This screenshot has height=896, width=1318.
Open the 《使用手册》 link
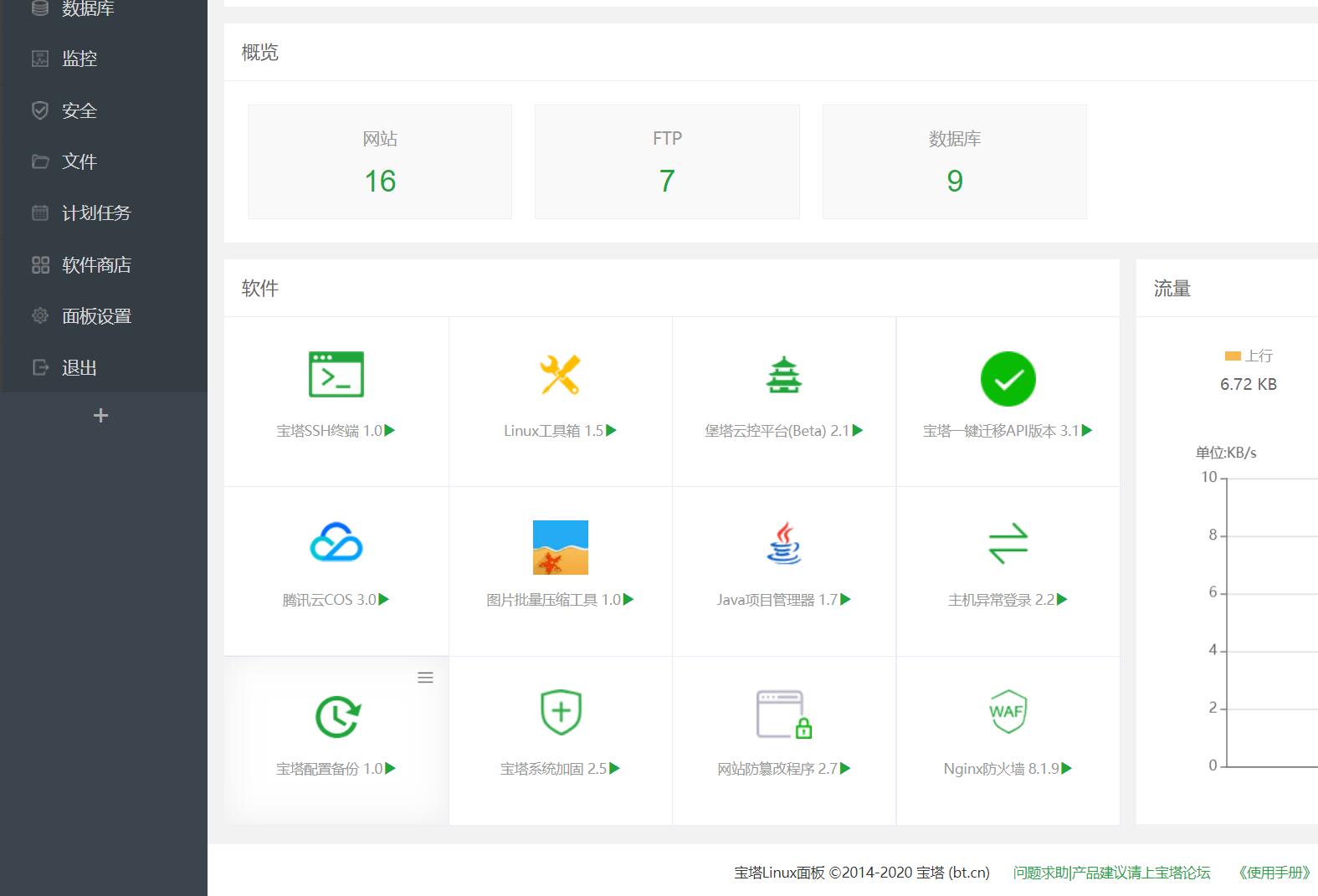click(1273, 873)
